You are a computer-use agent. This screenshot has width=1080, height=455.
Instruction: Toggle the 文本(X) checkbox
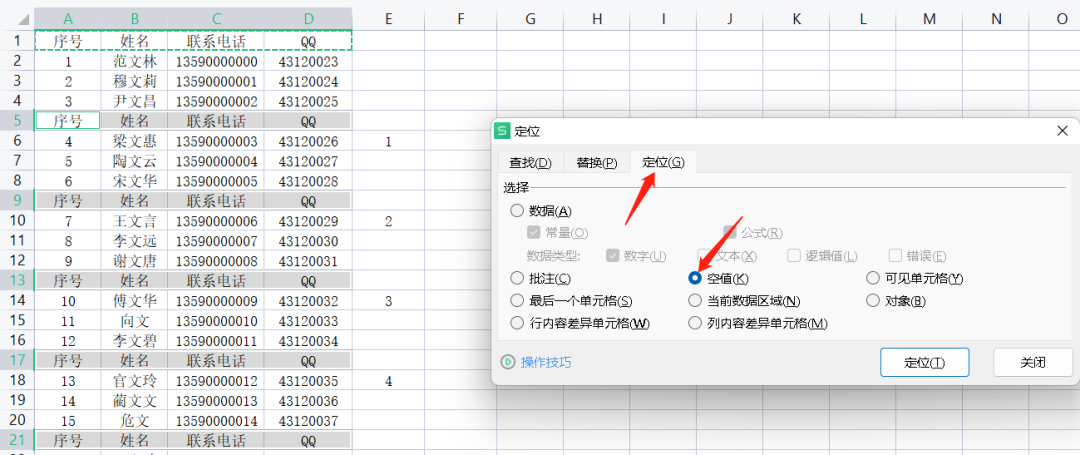(704, 255)
